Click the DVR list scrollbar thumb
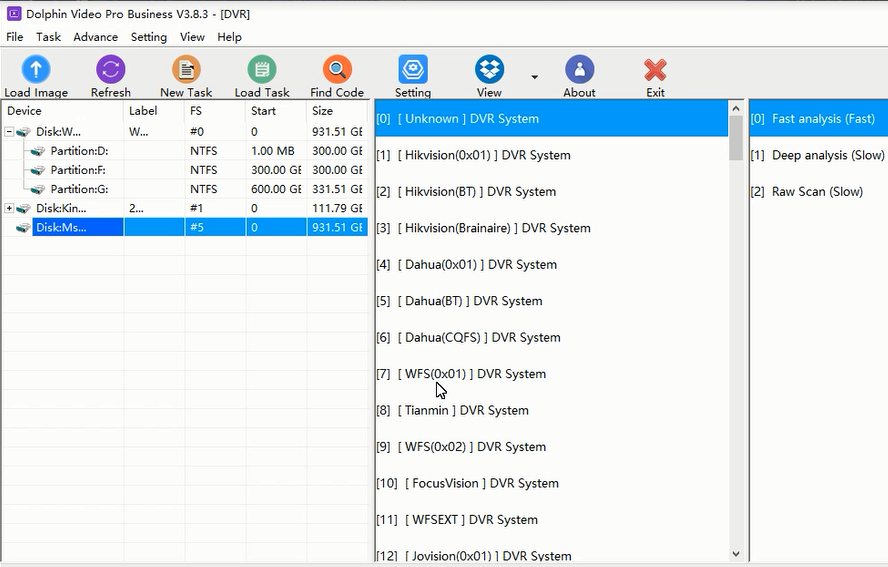Screen dimensions: 888x567 click(x=736, y=138)
